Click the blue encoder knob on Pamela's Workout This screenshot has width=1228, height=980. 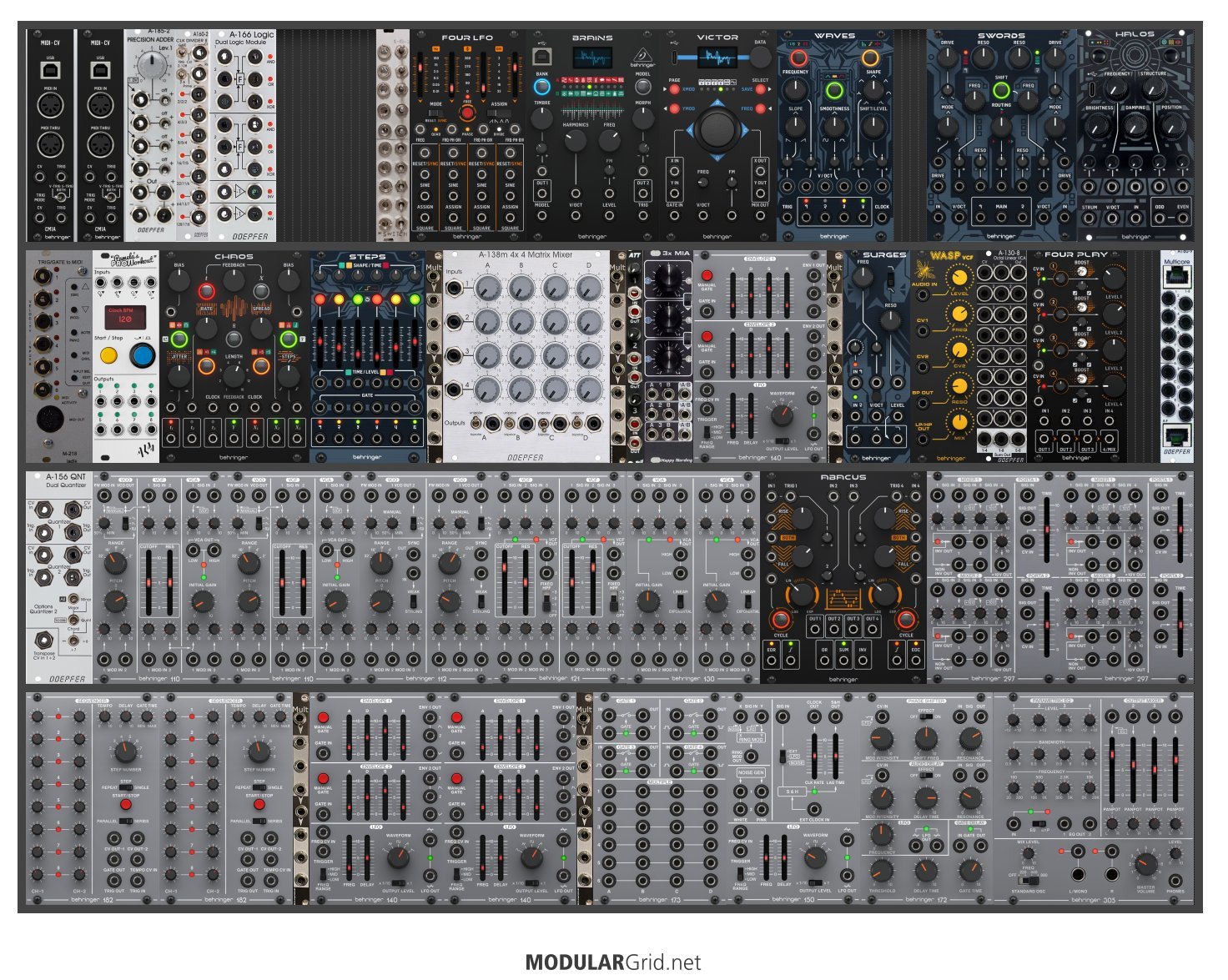pos(143,356)
